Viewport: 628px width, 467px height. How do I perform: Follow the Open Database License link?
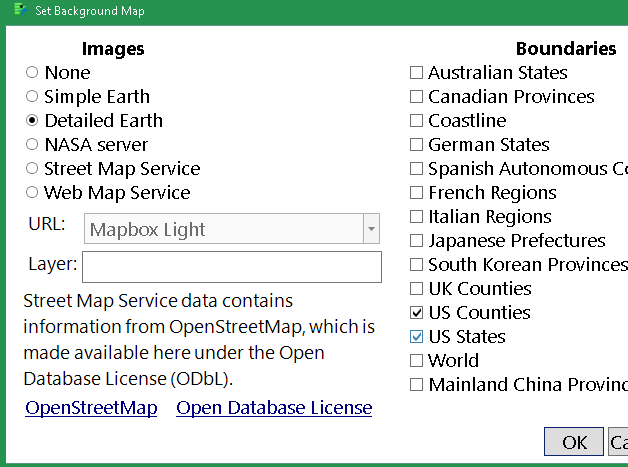pyautogui.click(x=274, y=408)
